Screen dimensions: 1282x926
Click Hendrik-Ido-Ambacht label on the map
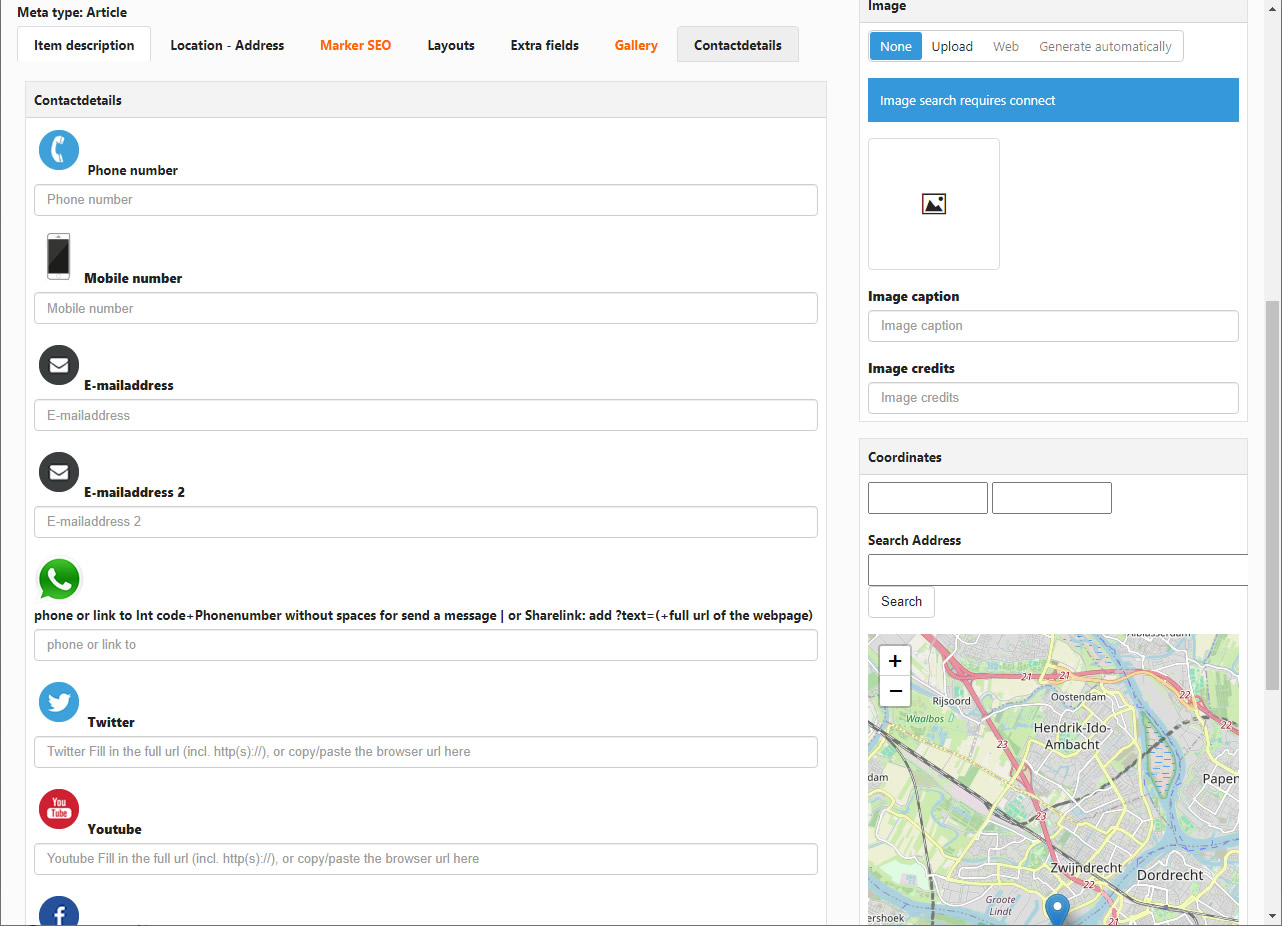pos(1072,736)
